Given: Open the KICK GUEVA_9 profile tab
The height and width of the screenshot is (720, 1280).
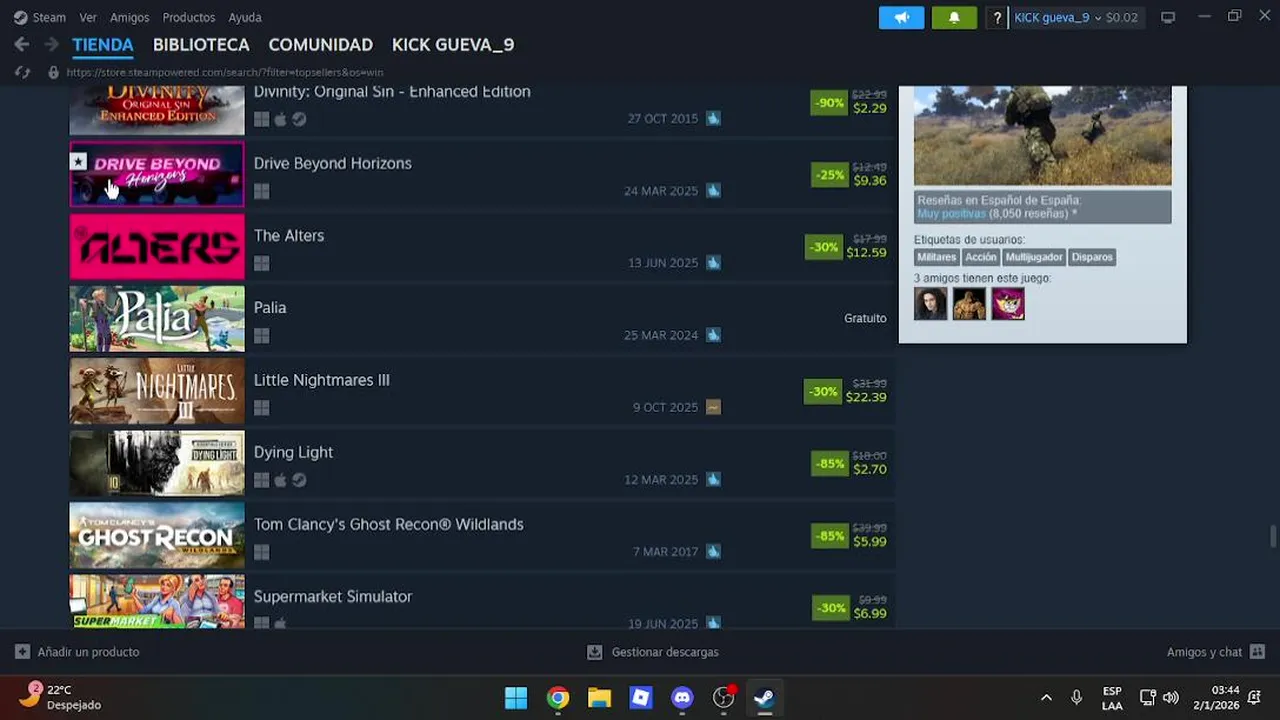Looking at the screenshot, I should (x=453, y=45).
